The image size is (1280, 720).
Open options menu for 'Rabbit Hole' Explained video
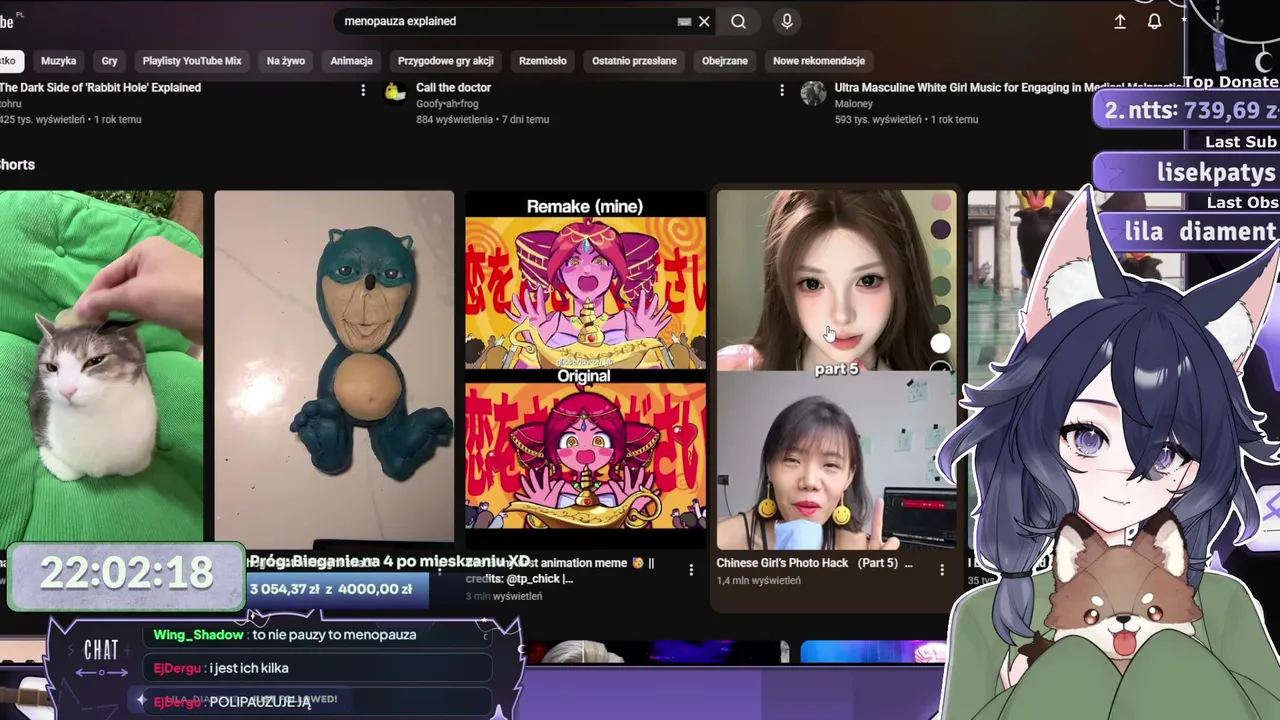(363, 90)
